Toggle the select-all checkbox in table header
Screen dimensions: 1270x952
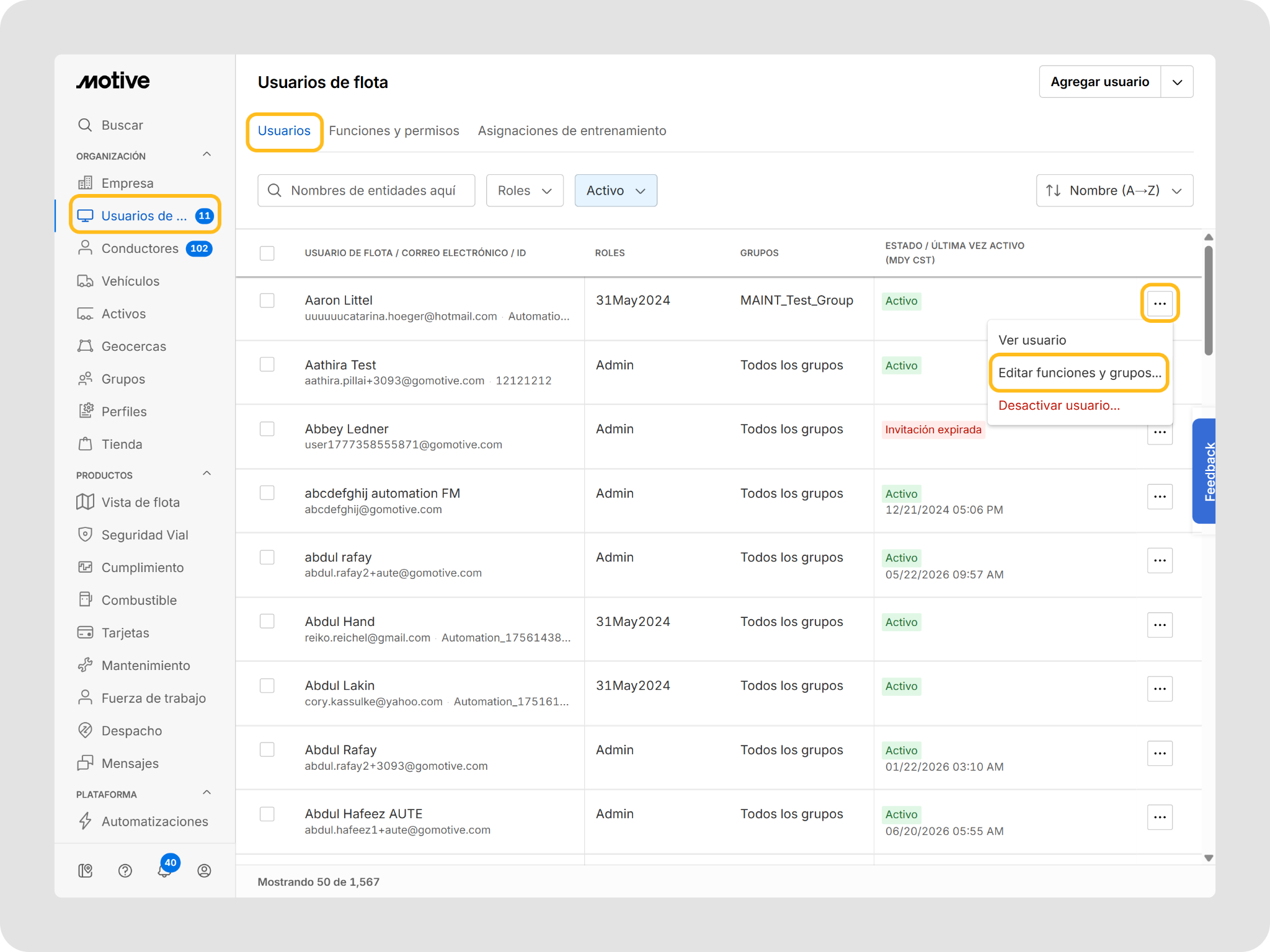tap(267, 253)
